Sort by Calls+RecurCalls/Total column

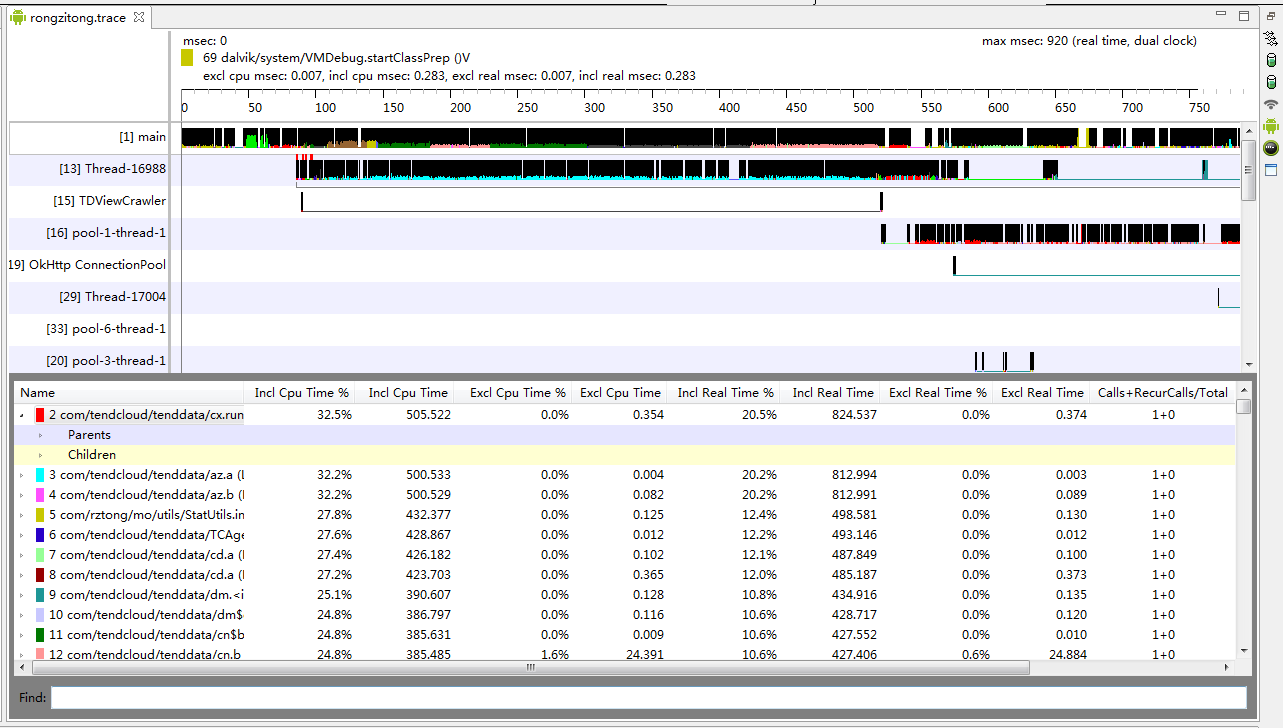(1162, 393)
